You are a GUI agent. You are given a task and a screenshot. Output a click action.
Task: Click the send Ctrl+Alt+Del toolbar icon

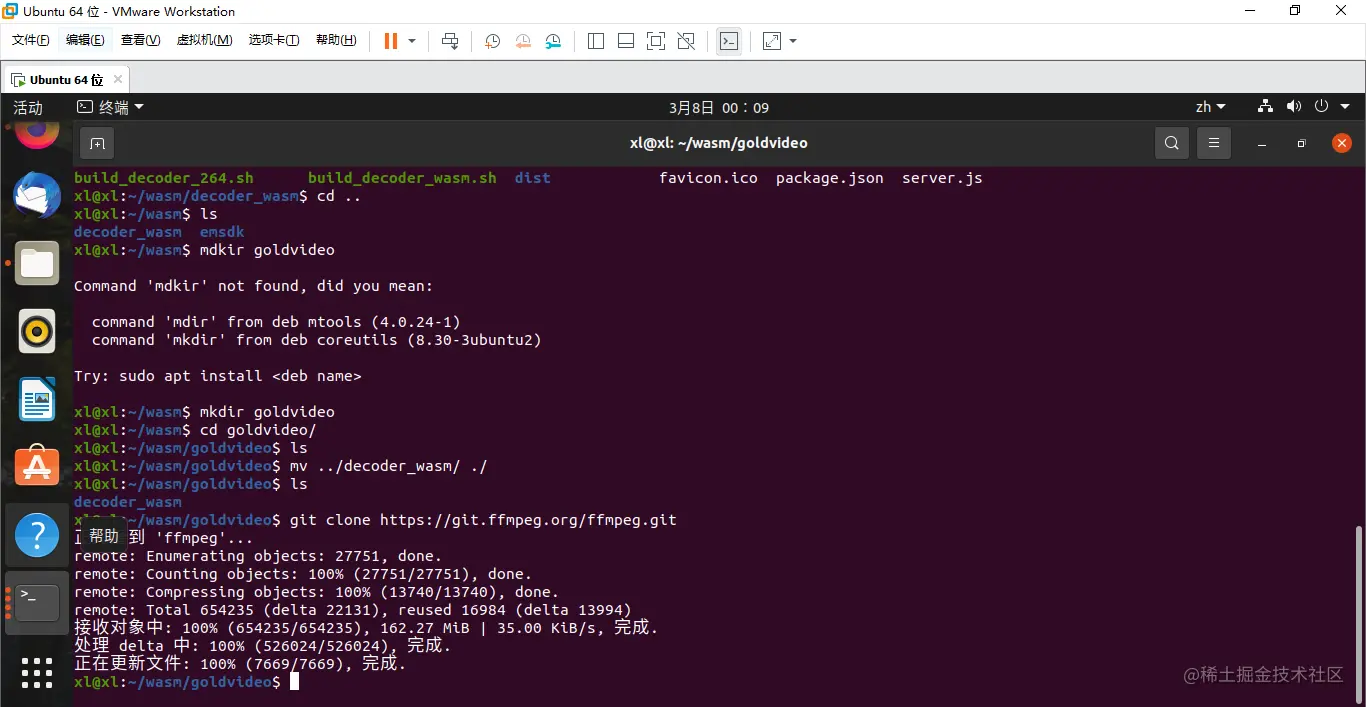click(x=450, y=41)
